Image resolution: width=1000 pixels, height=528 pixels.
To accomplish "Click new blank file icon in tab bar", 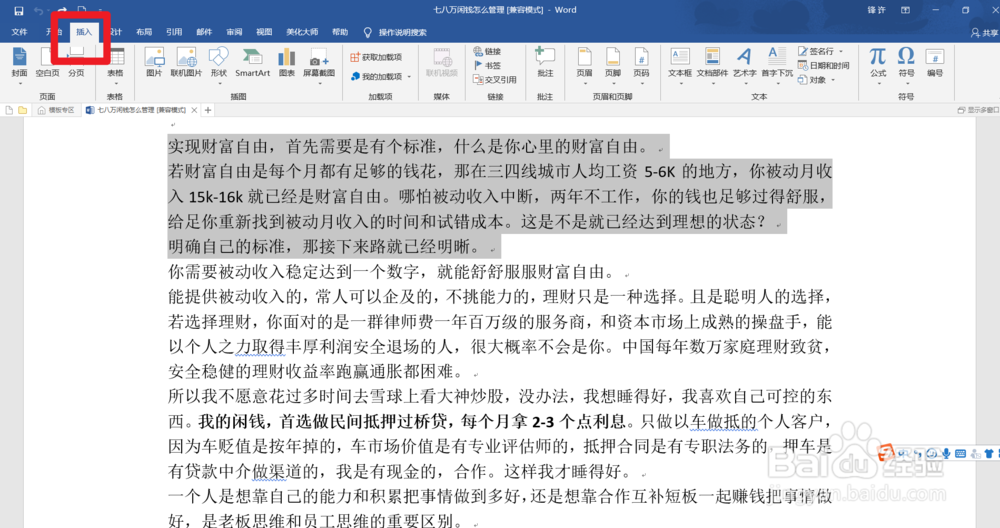I will click(9, 110).
